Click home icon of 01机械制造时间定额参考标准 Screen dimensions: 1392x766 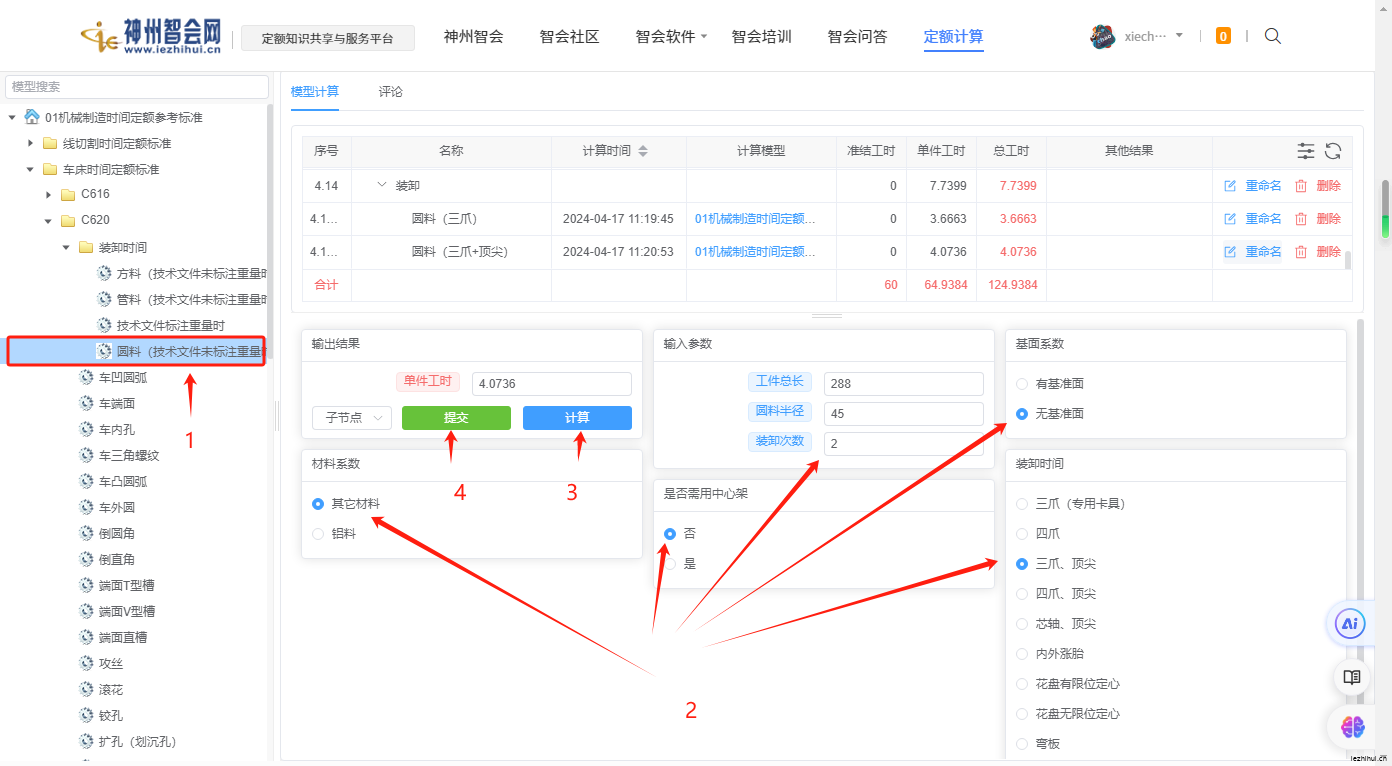tap(32, 117)
